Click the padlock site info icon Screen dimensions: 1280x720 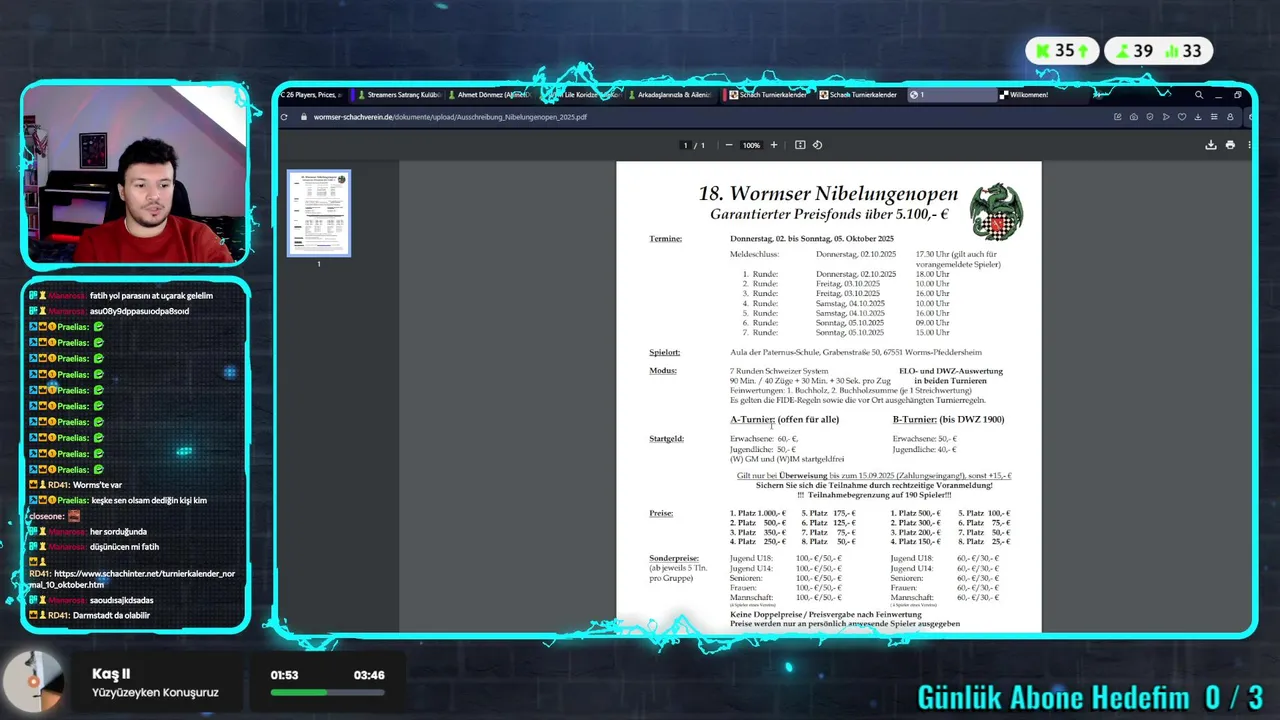tap(303, 117)
